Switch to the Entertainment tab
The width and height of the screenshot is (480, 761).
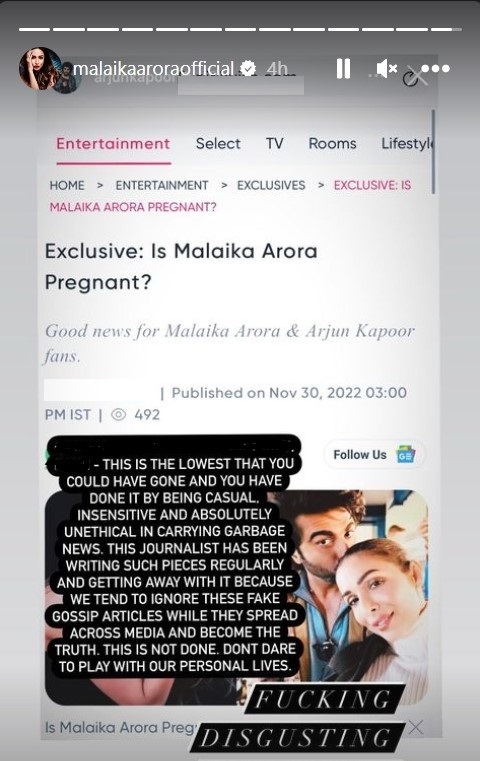click(113, 144)
